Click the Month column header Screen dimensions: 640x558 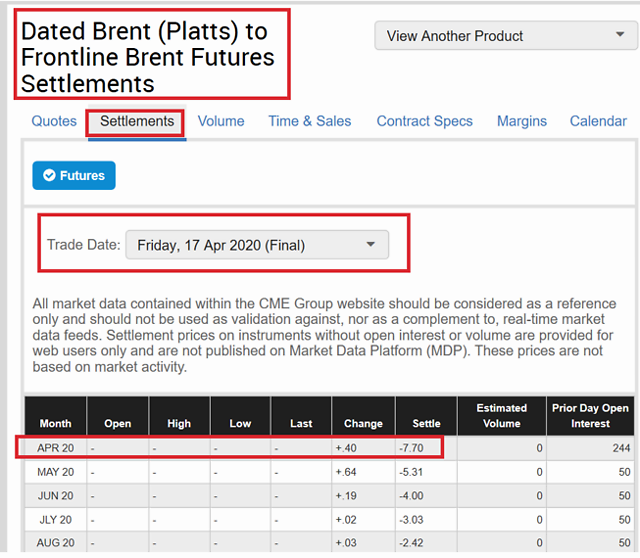56,416
